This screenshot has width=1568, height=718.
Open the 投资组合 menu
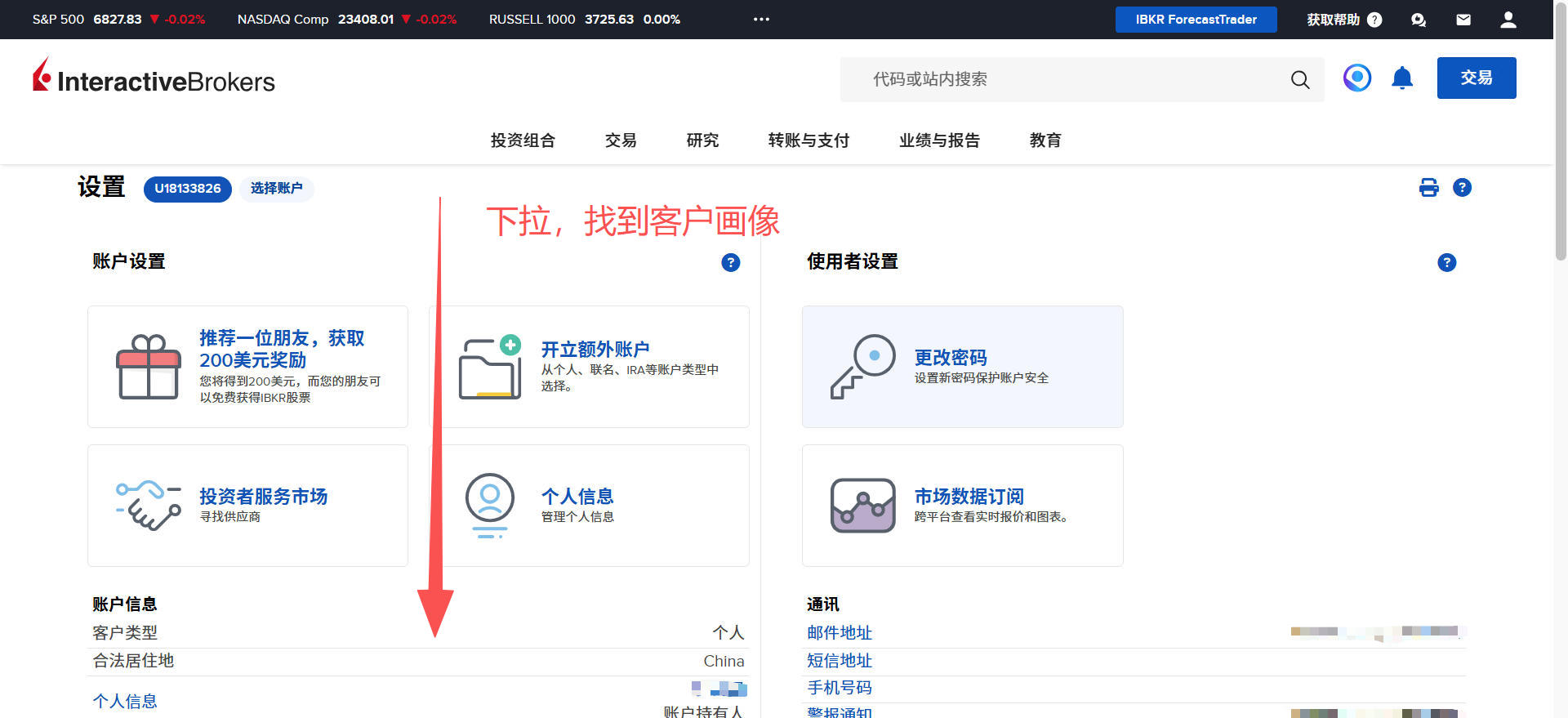523,140
